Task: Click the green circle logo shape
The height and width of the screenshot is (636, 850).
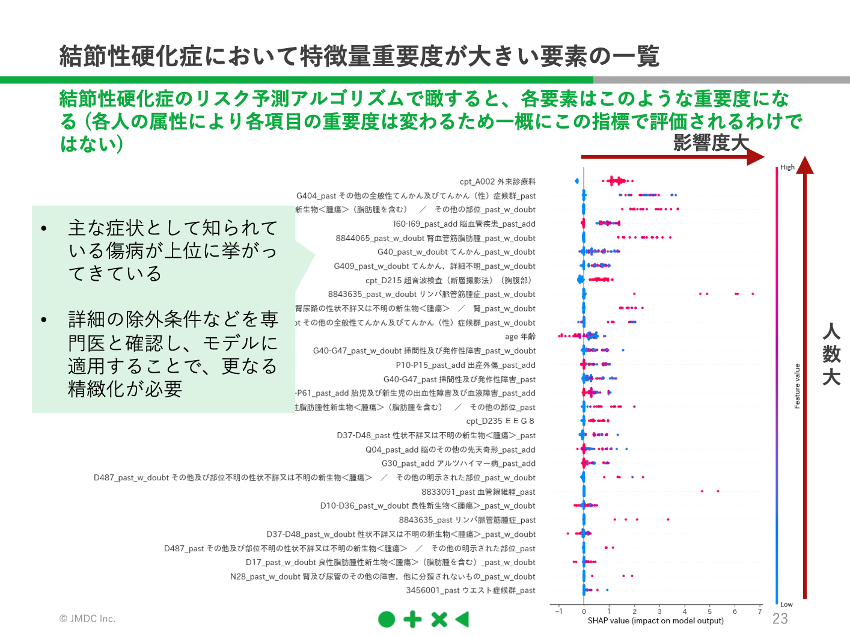Action: (387, 619)
